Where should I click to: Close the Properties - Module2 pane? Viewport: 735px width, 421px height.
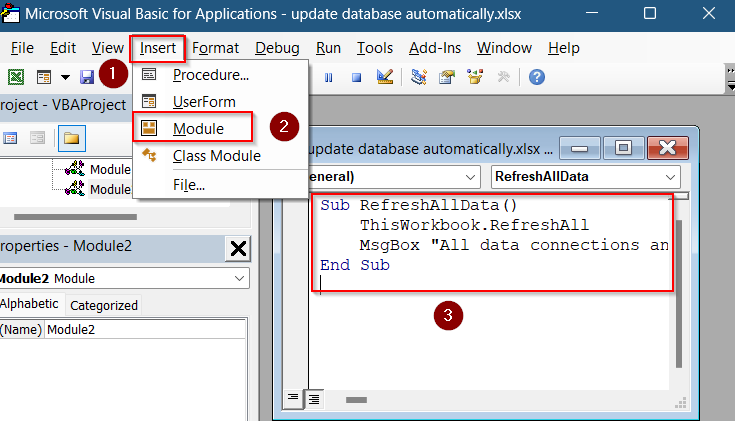(x=238, y=248)
